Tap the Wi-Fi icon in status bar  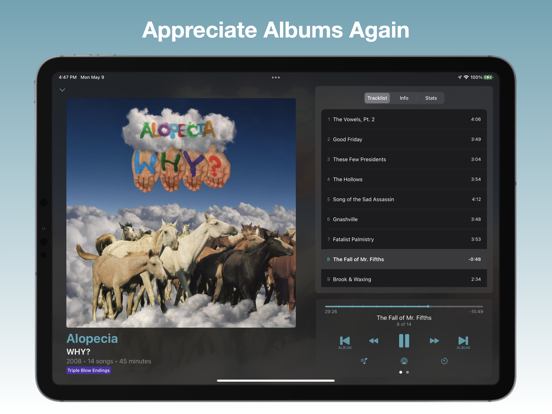pyautogui.click(x=466, y=77)
